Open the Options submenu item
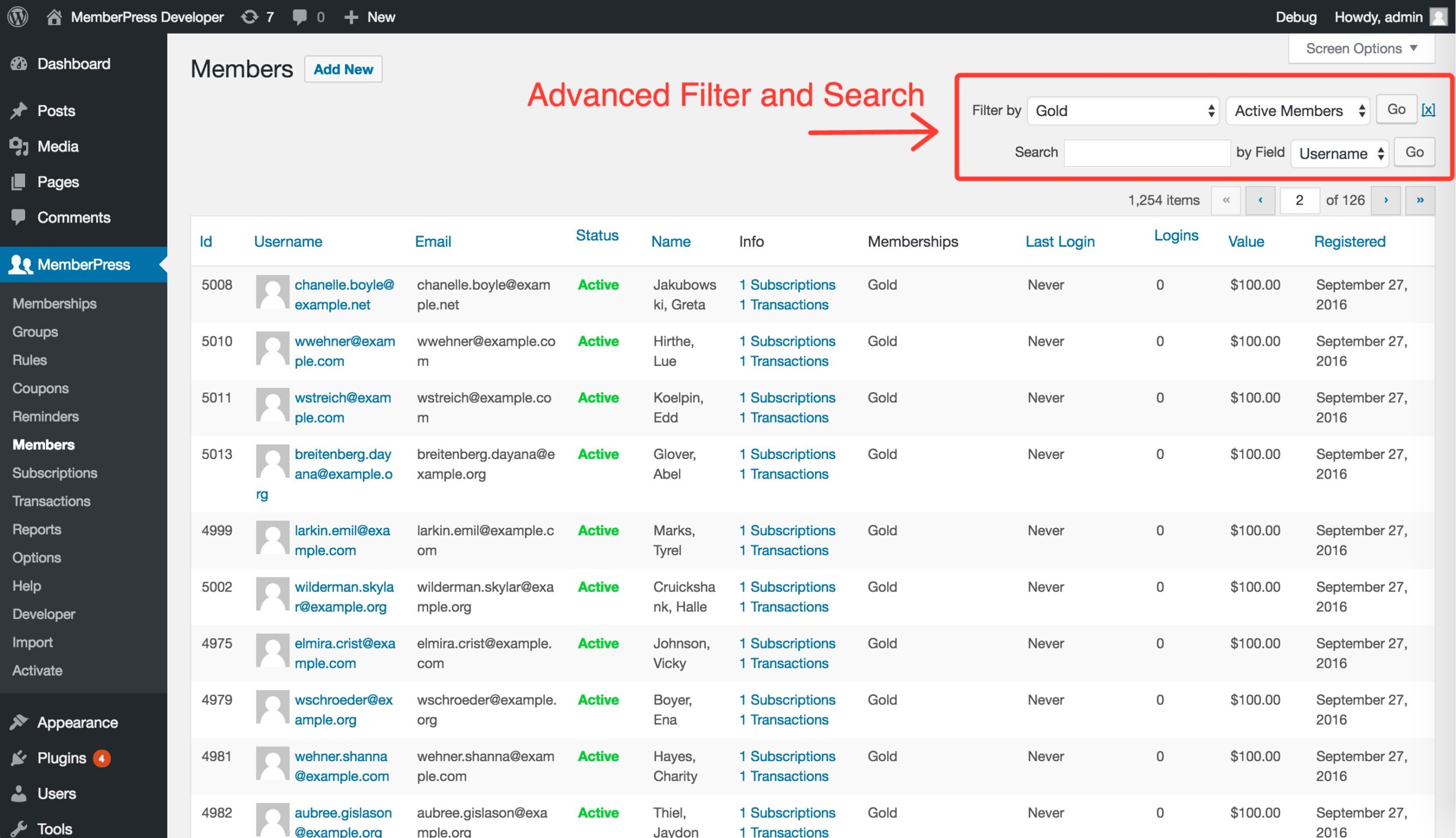This screenshot has width=1456, height=838. tap(37, 557)
